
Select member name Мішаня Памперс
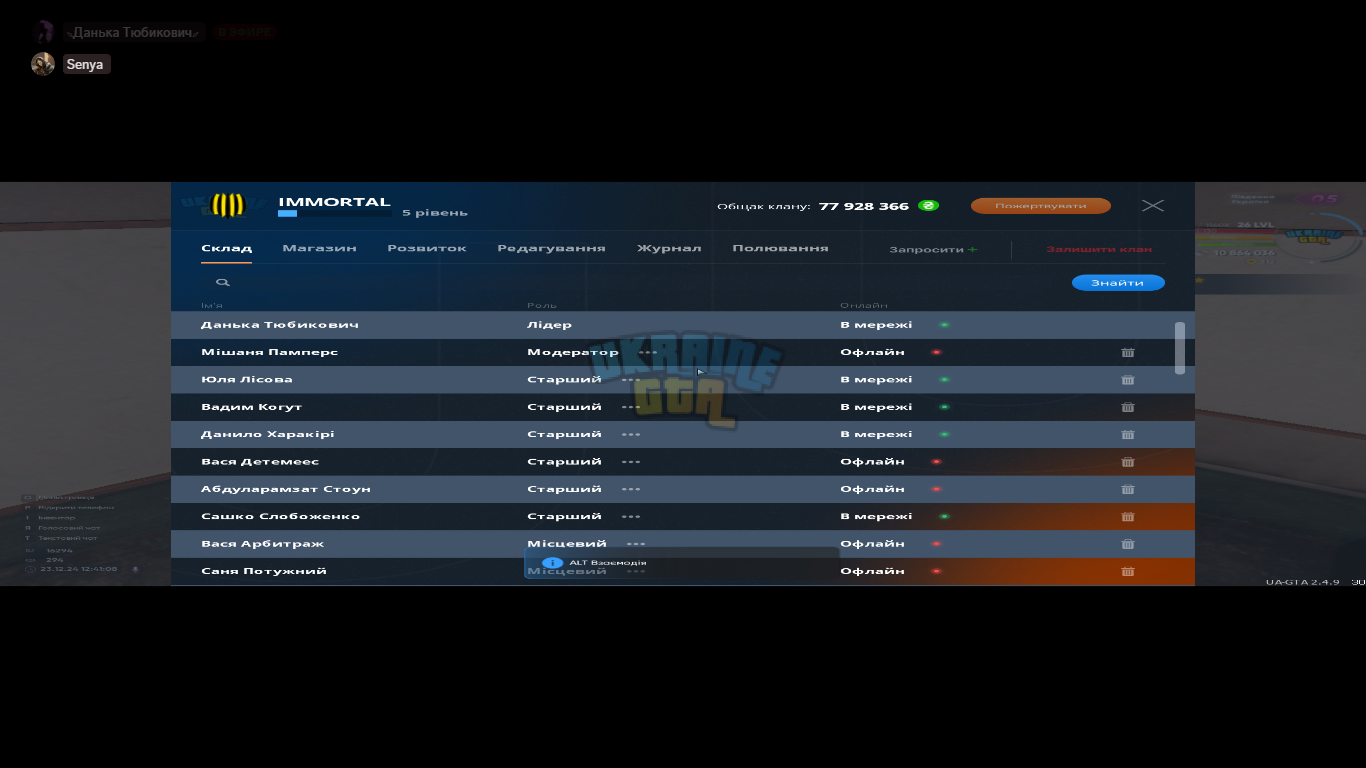(x=269, y=352)
